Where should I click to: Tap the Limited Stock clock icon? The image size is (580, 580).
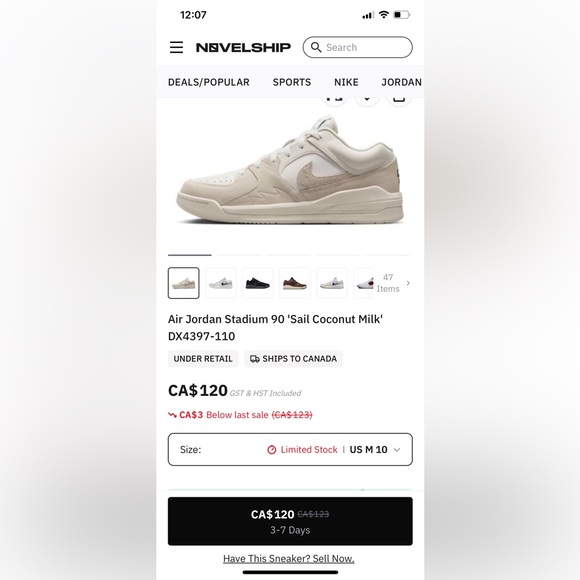tap(272, 450)
